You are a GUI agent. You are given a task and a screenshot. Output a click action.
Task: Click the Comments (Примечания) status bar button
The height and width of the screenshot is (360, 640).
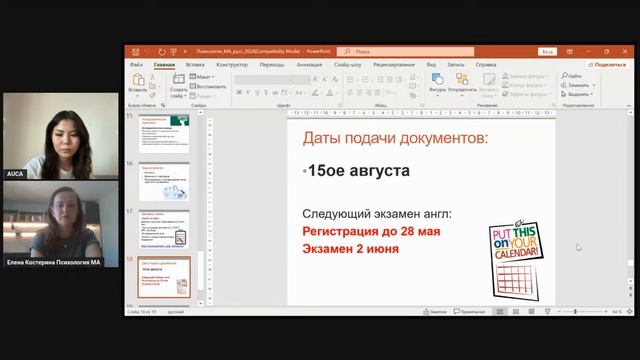pos(469,311)
